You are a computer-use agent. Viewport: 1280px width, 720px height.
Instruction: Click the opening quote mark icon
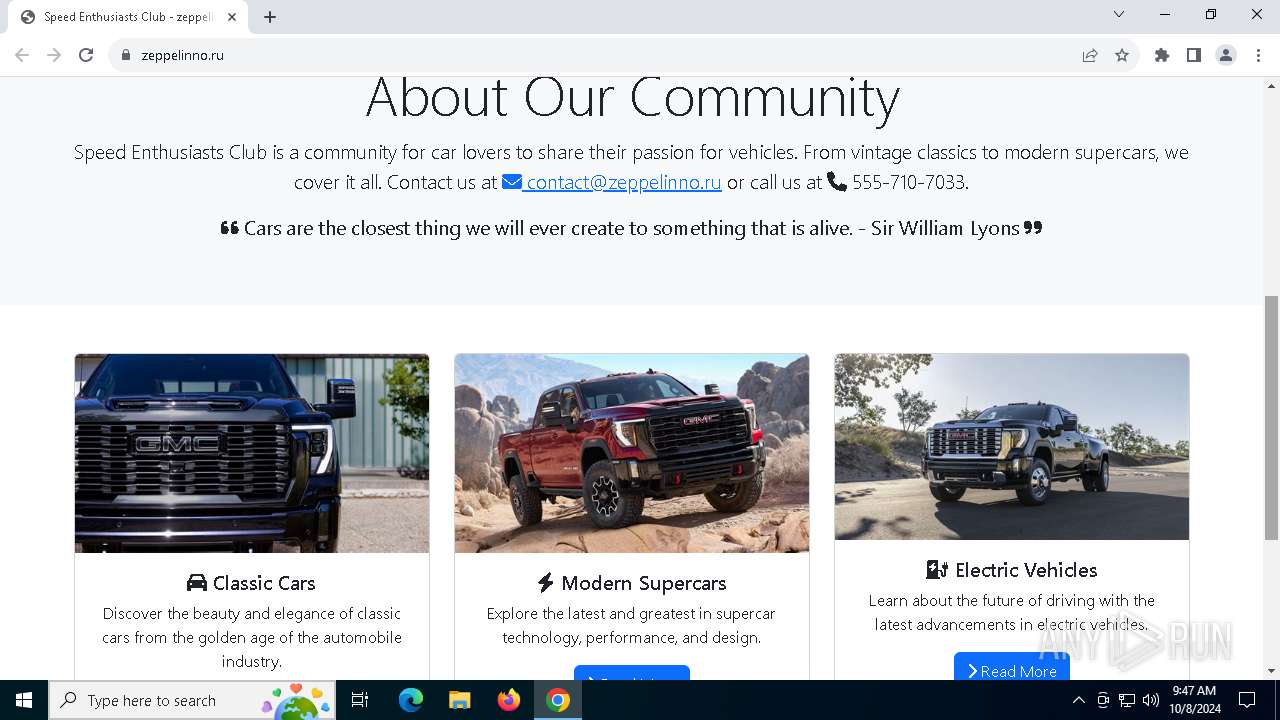point(229,228)
